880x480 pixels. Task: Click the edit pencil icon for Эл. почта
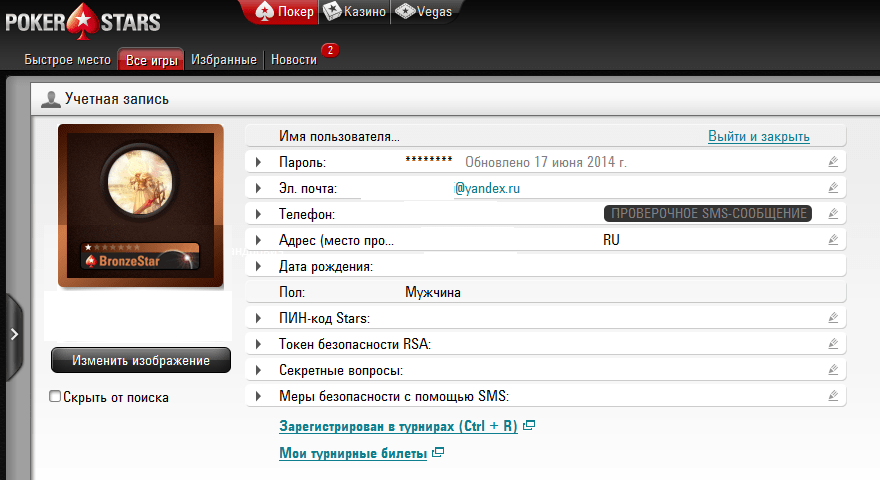832,187
